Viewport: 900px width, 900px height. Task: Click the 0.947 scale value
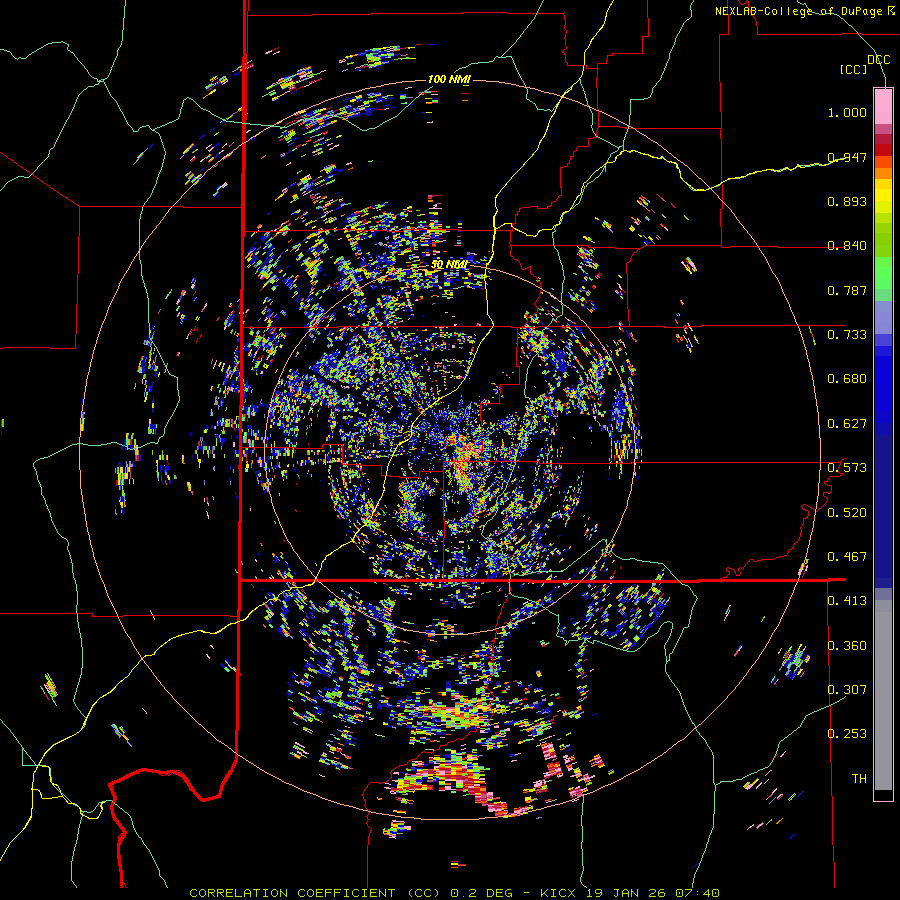pos(847,157)
